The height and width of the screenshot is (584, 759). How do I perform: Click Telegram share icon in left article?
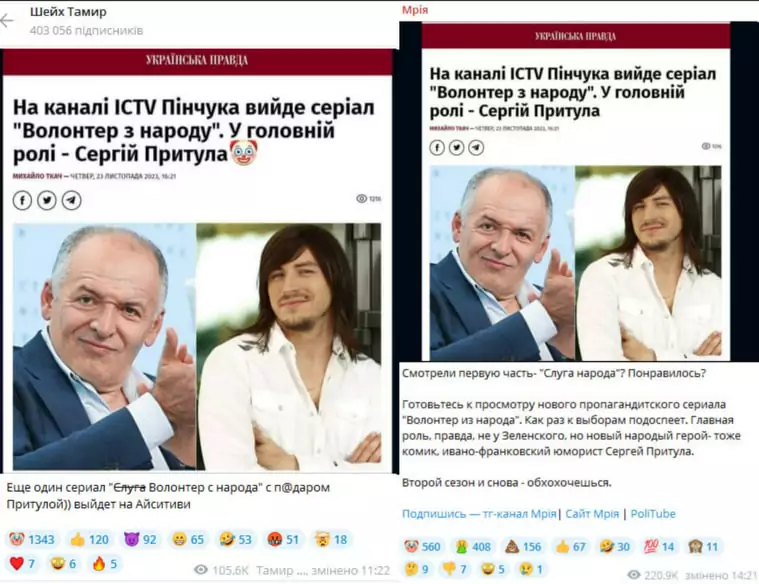72,200
